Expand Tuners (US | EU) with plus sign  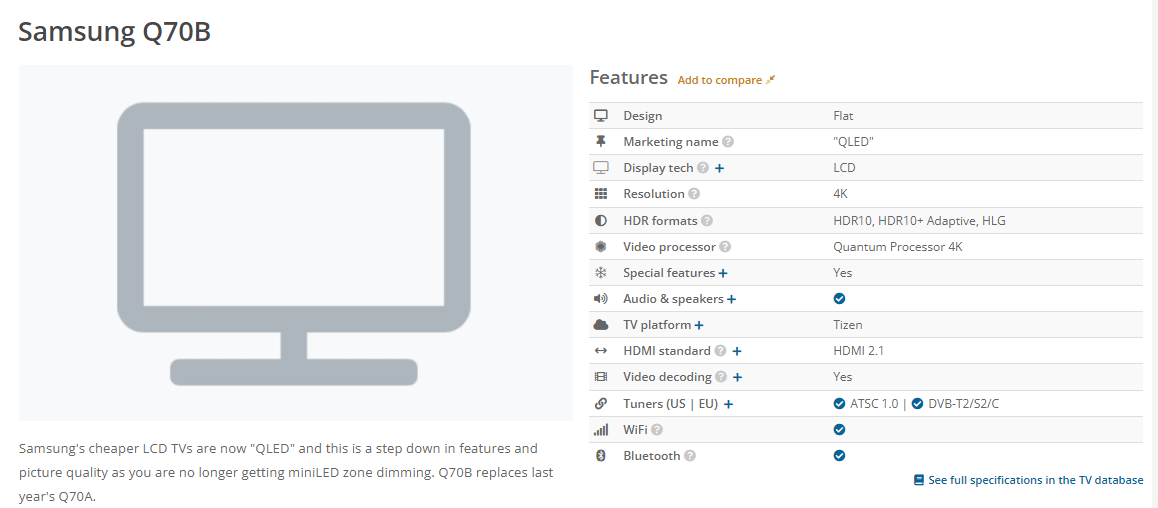tap(728, 404)
